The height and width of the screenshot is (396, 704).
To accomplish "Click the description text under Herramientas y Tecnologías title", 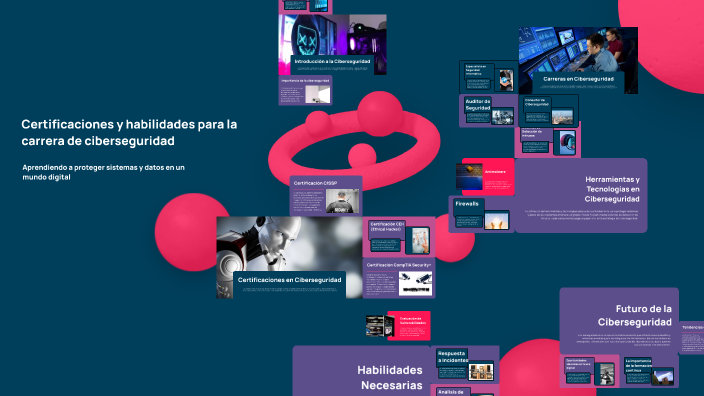I will point(581,215).
